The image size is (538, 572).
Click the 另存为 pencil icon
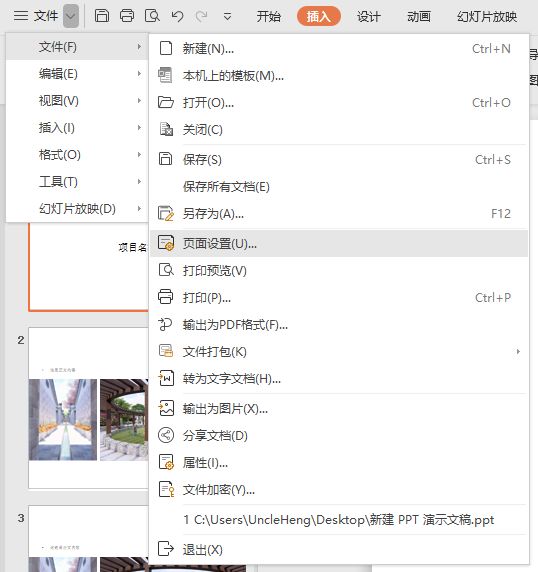tap(166, 213)
